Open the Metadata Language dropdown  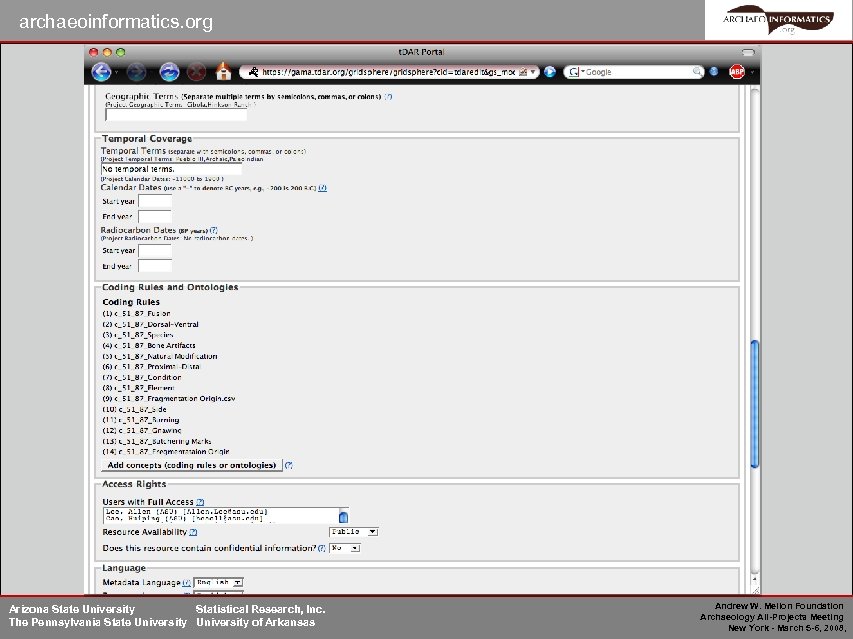point(218,582)
